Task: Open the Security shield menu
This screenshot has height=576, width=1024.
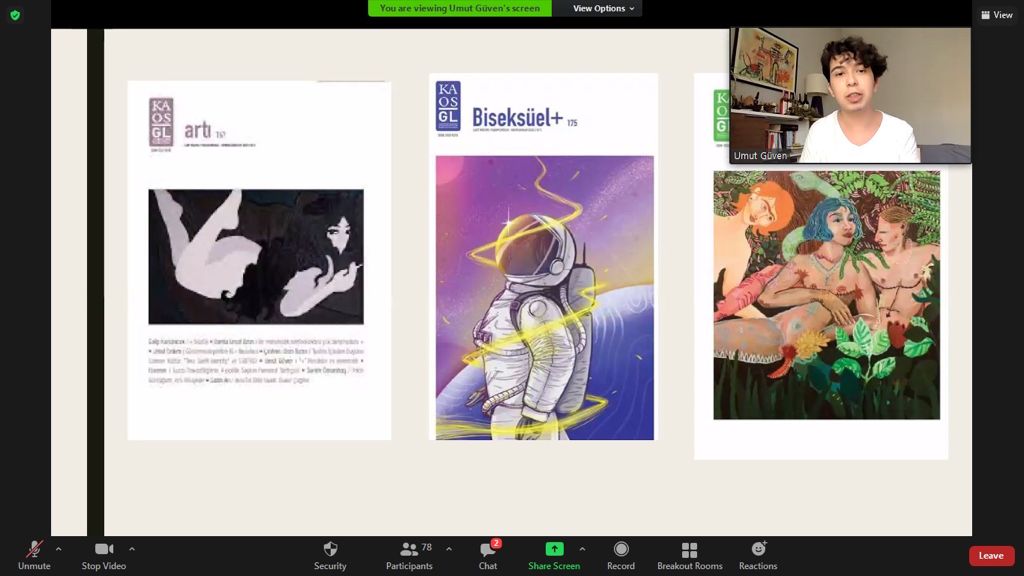Action: click(330, 556)
